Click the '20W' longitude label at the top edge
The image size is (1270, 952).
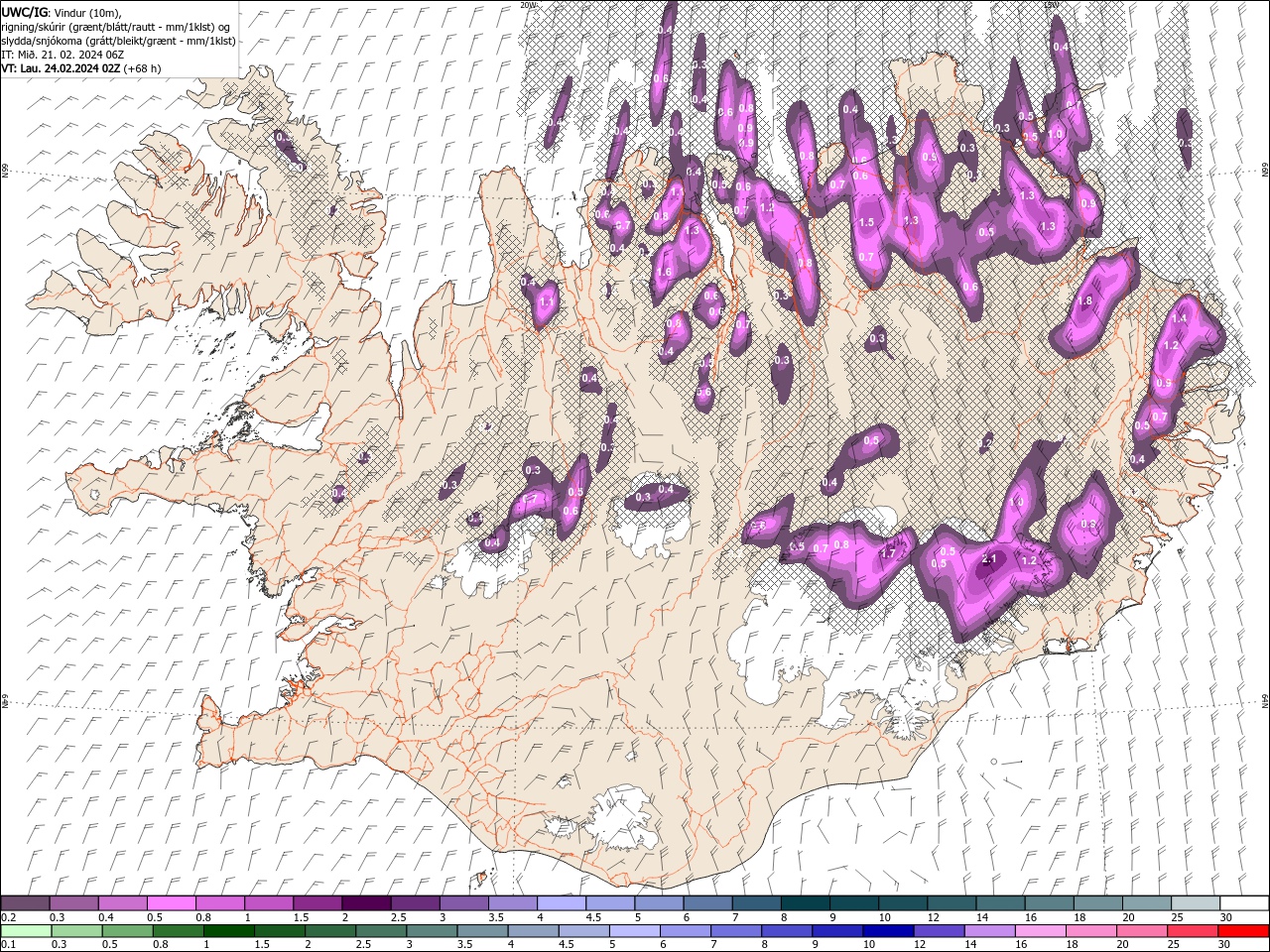(x=529, y=5)
